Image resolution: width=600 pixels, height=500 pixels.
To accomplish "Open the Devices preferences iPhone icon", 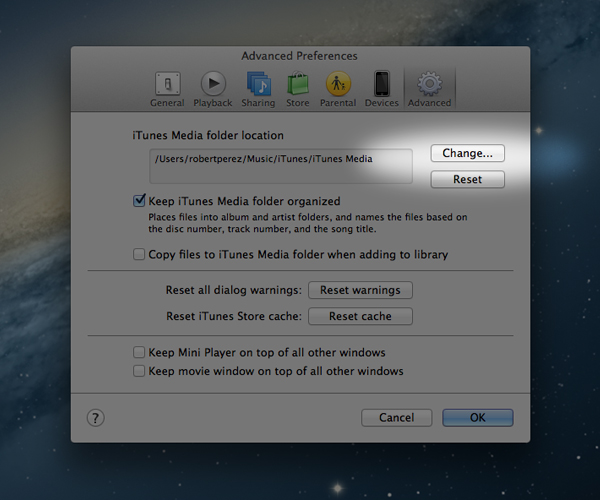I will pos(382,83).
